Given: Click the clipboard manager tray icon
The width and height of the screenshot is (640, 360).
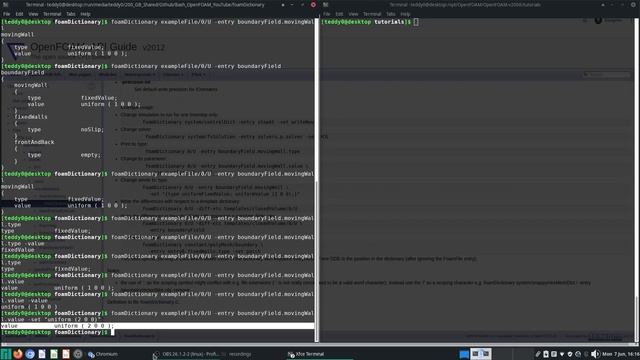Looking at the screenshot, I should coord(546,354).
